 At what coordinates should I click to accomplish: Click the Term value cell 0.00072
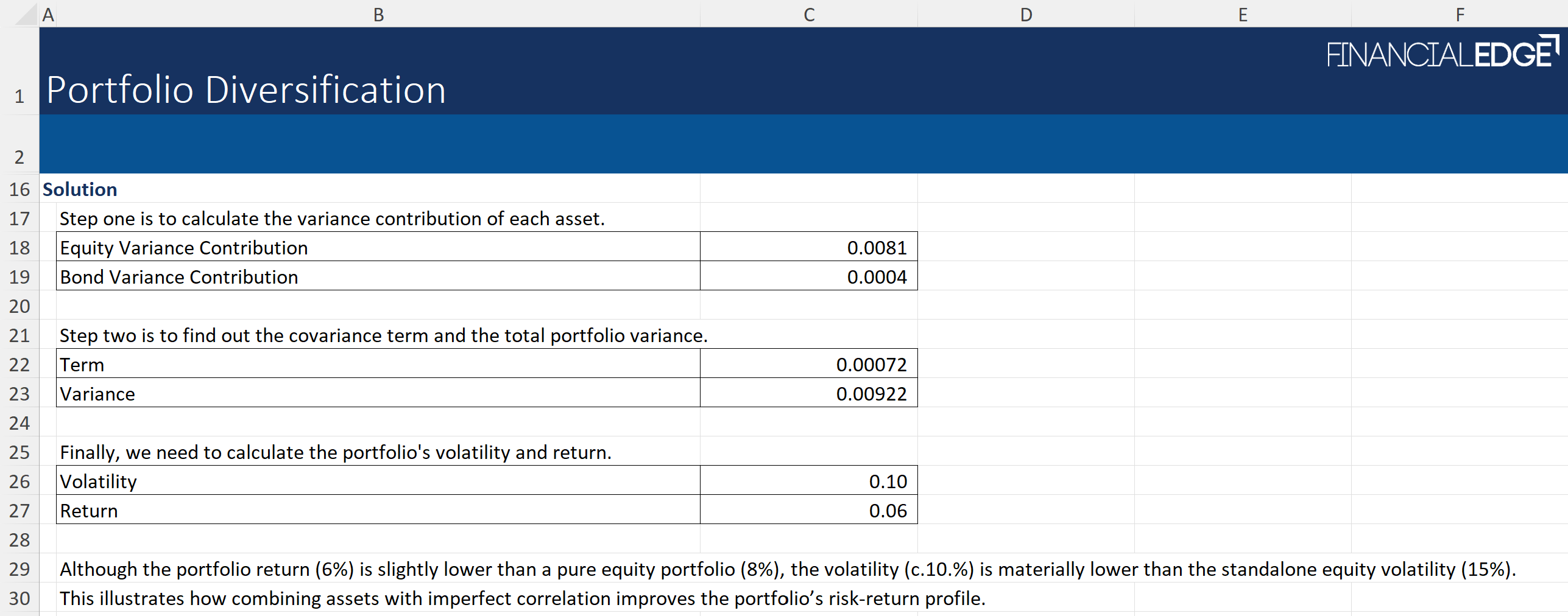pyautogui.click(x=808, y=365)
